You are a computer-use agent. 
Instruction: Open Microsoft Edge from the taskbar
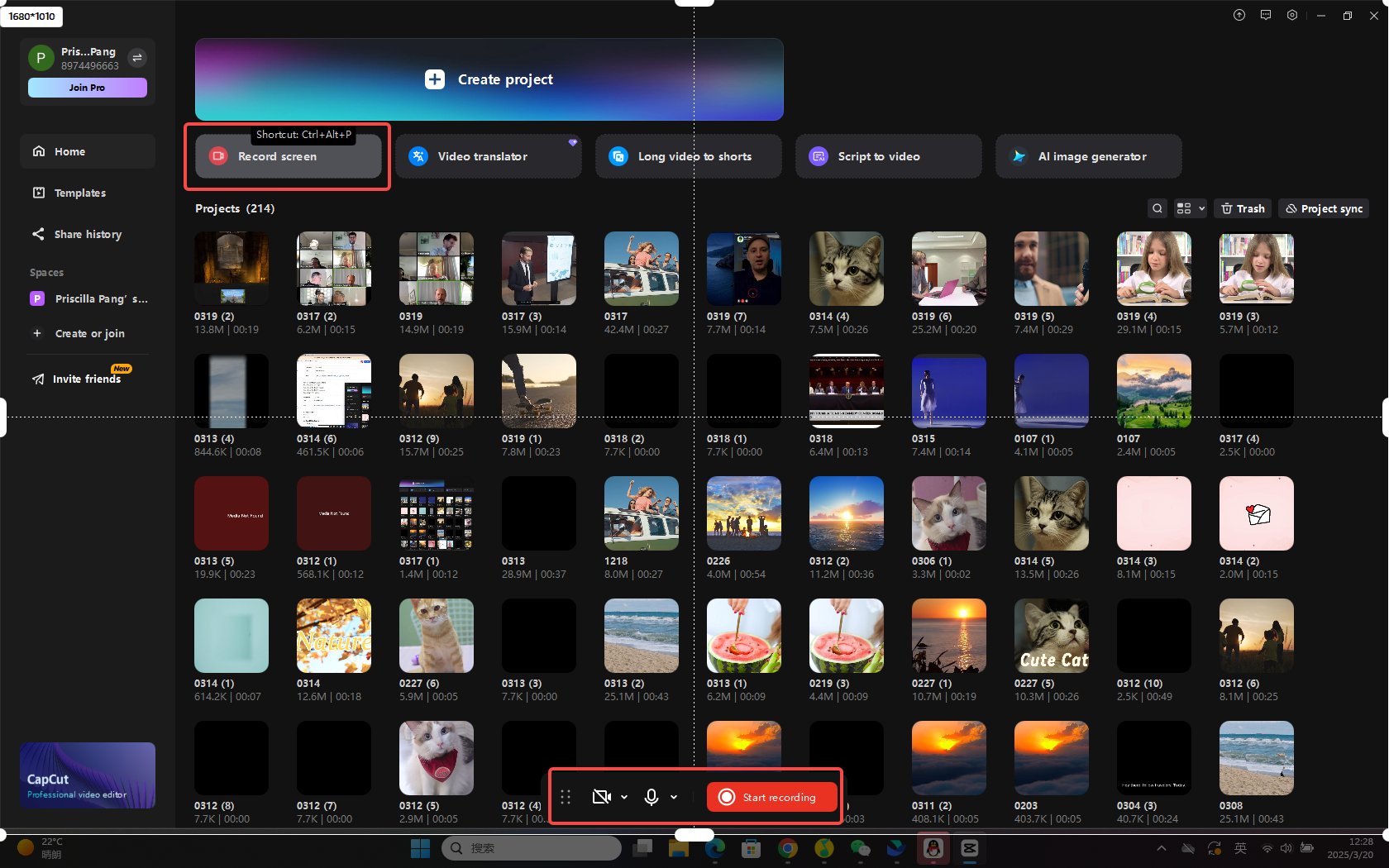[715, 848]
